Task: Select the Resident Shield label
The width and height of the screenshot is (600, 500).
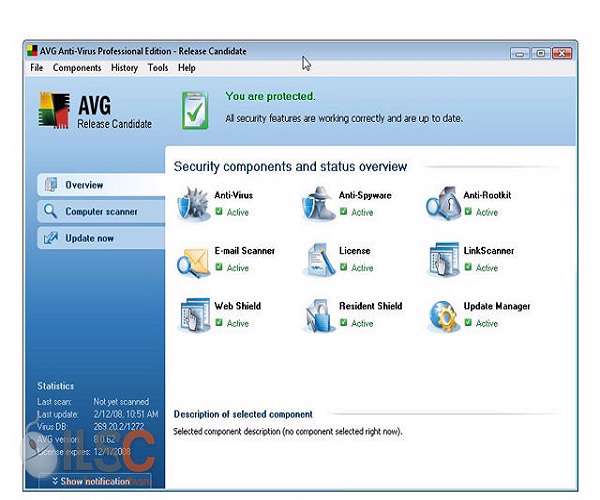Action: click(370, 306)
